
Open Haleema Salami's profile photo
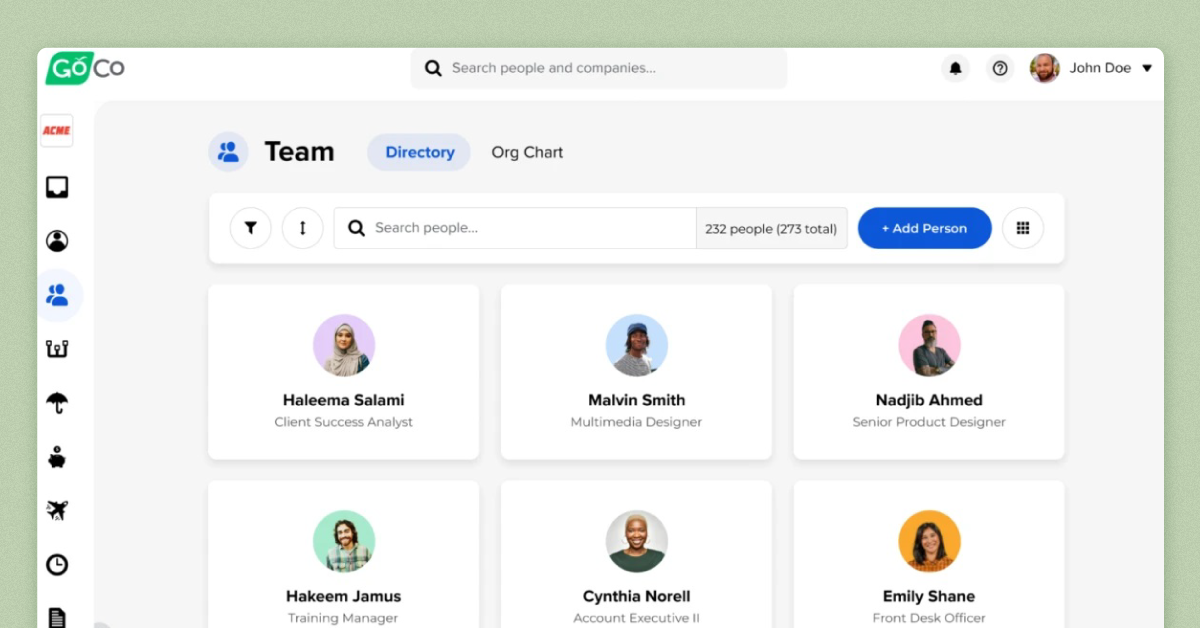[344, 346]
